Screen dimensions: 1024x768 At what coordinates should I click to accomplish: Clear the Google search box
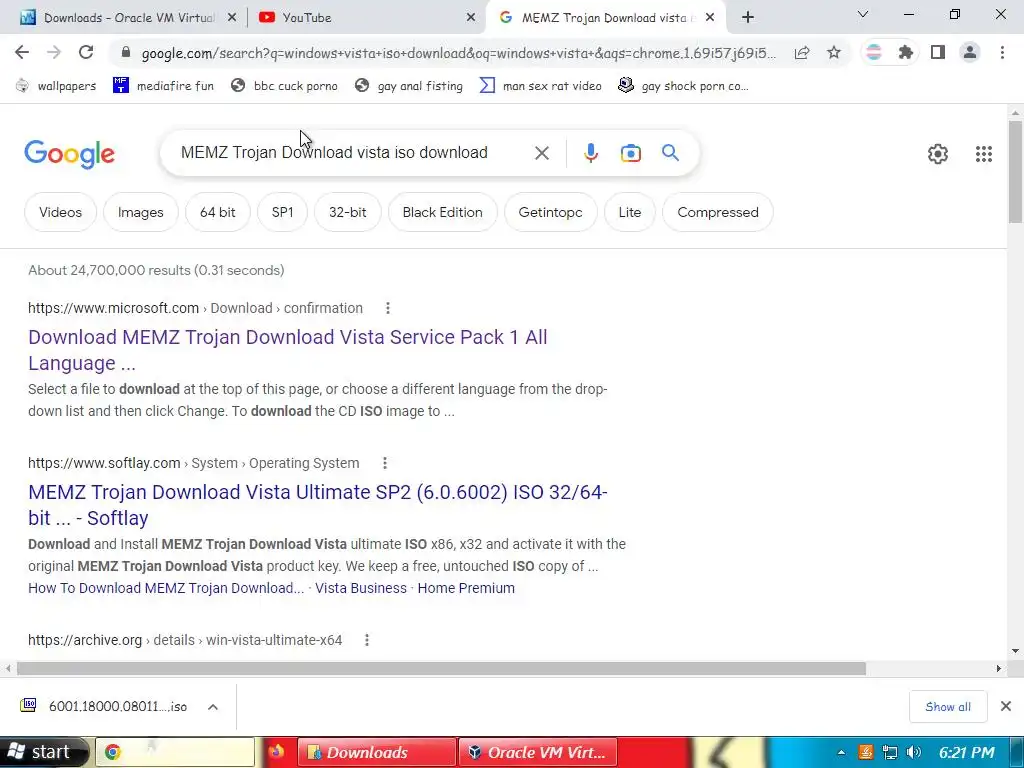pos(541,153)
